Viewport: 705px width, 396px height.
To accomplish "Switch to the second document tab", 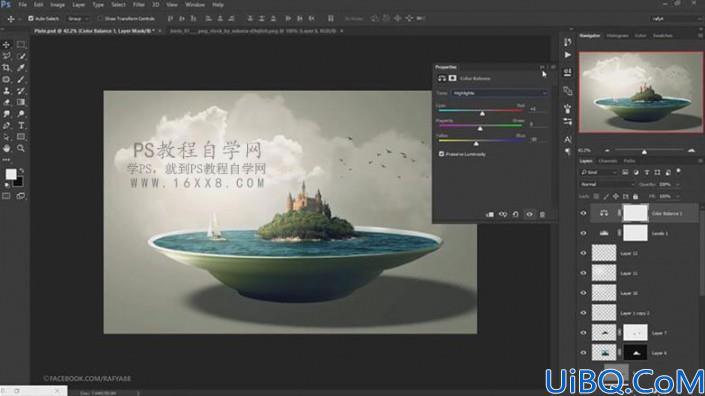I will 253,31.
